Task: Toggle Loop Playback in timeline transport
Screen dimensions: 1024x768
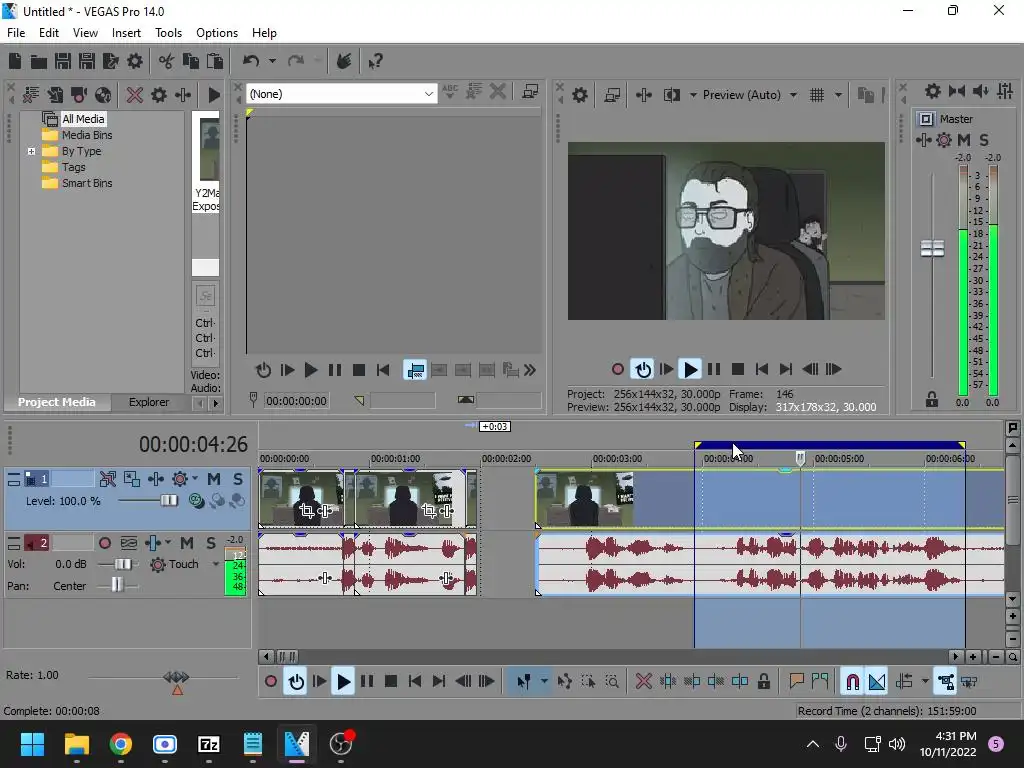Action: click(296, 682)
